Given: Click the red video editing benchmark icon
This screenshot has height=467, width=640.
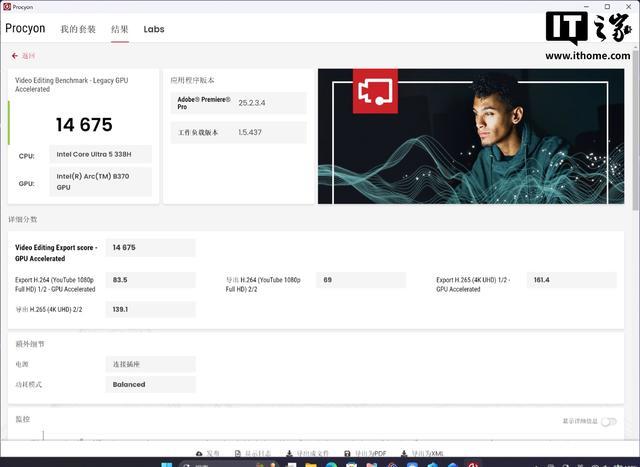Looking at the screenshot, I should (375, 91).
